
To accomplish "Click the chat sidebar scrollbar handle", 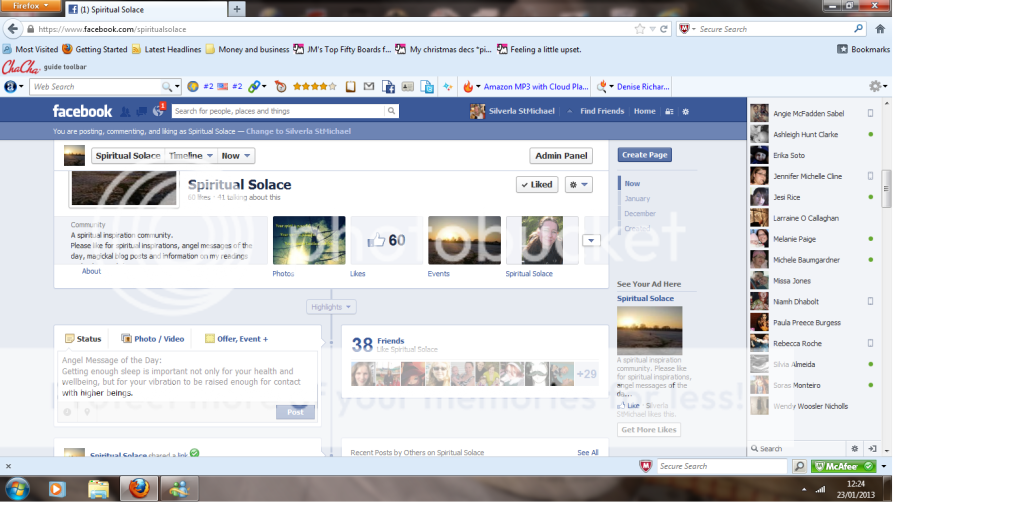I will (x=886, y=189).
